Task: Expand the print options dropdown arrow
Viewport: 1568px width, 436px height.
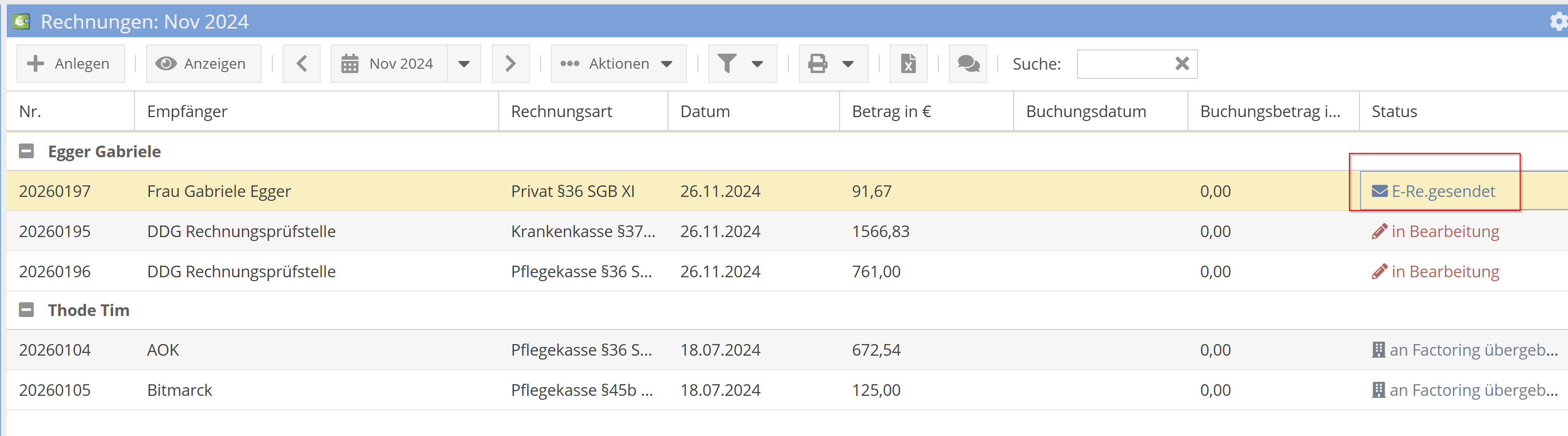Action: click(848, 64)
